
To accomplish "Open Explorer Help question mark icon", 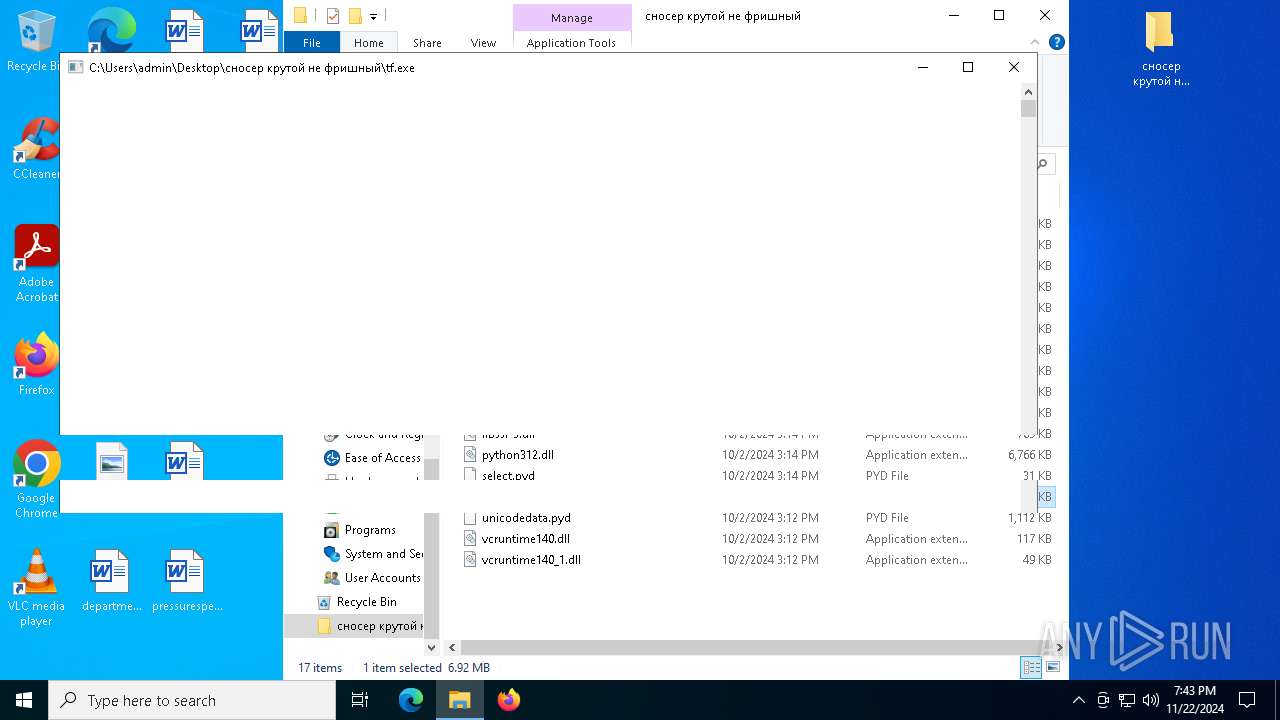I will [1057, 42].
